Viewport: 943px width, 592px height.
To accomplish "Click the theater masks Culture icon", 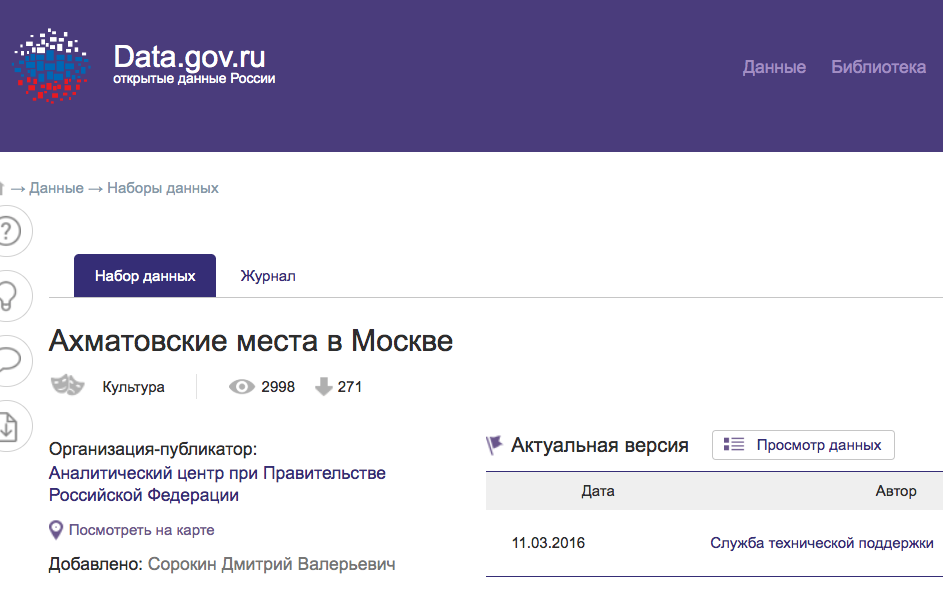I will click(67, 386).
